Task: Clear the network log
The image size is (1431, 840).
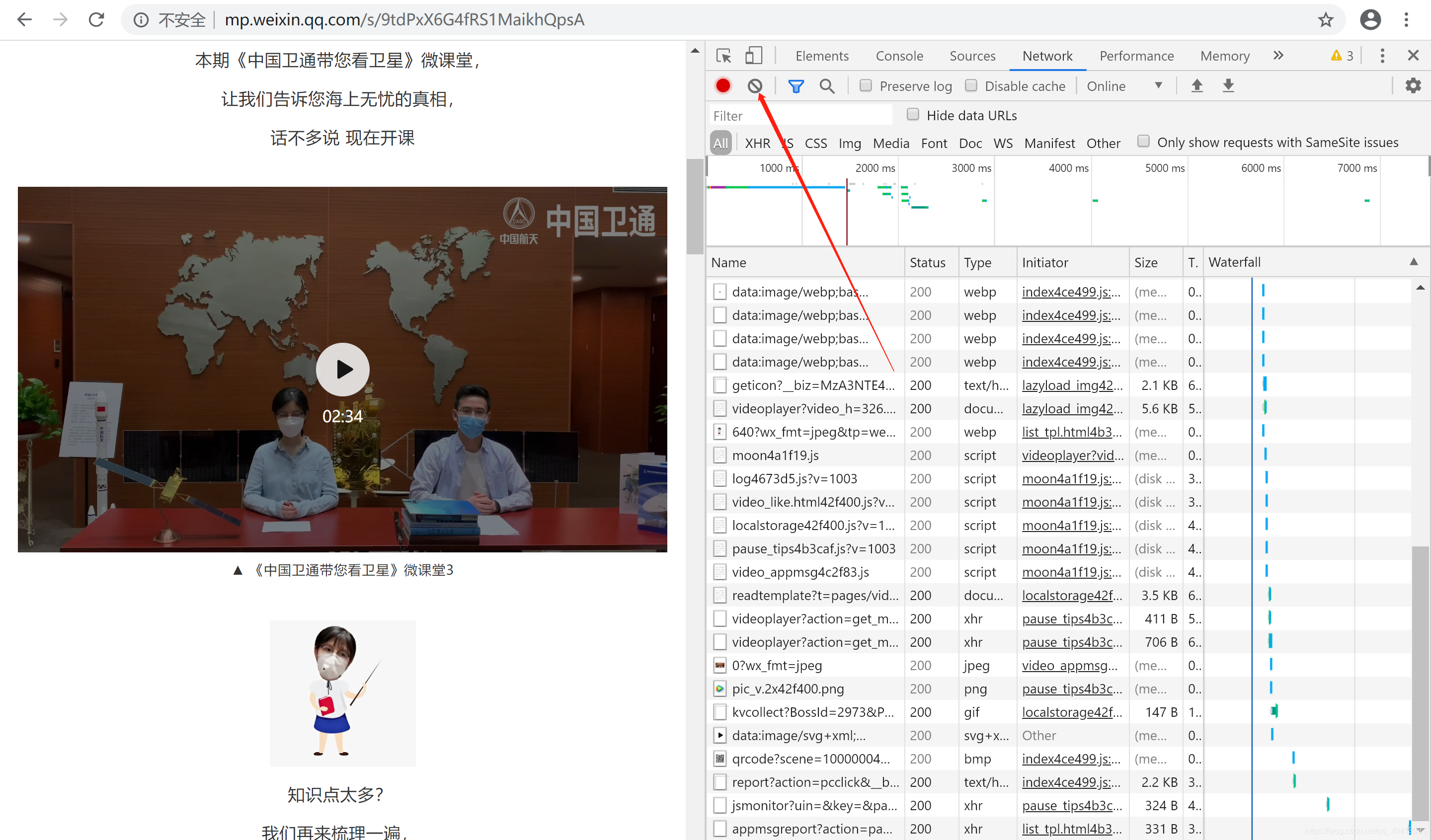Action: click(x=755, y=86)
